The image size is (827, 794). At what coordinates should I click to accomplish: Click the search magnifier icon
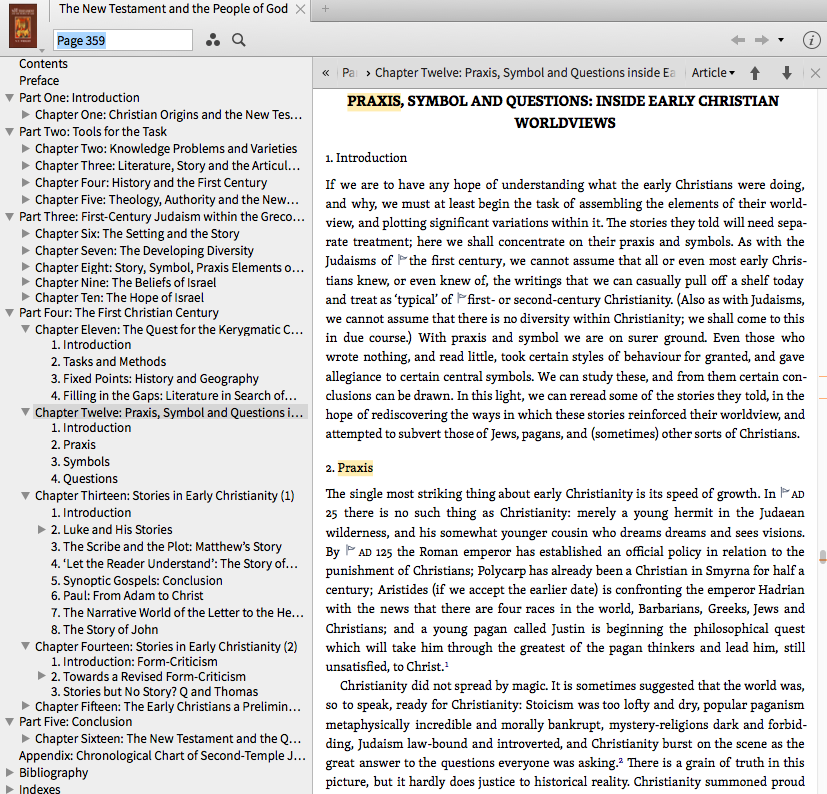[238, 40]
